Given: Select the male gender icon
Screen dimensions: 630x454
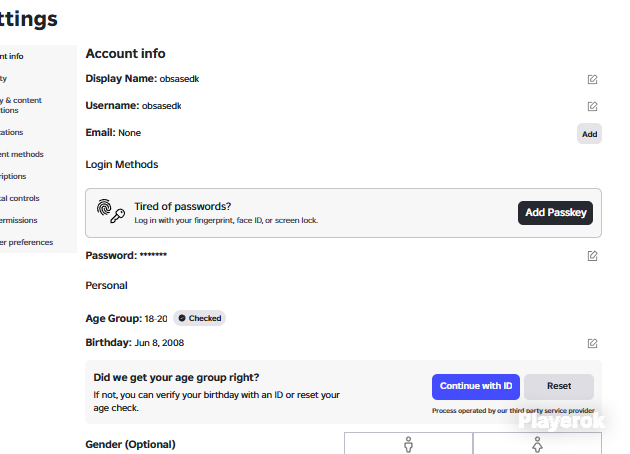Looking at the screenshot, I should pyautogui.click(x=408, y=444).
